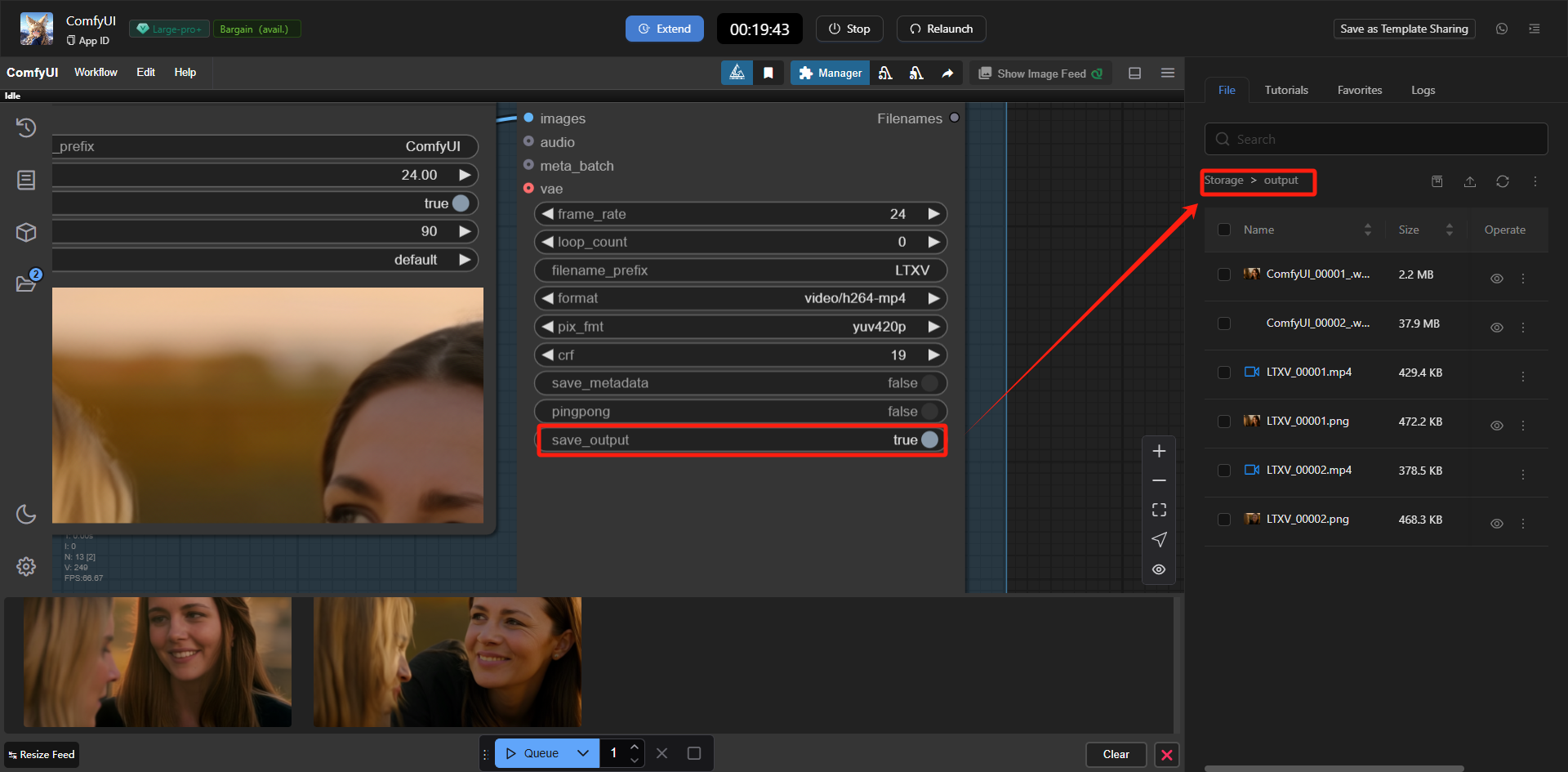
Task: Expand the Queue dropdown arrow
Action: point(583,753)
